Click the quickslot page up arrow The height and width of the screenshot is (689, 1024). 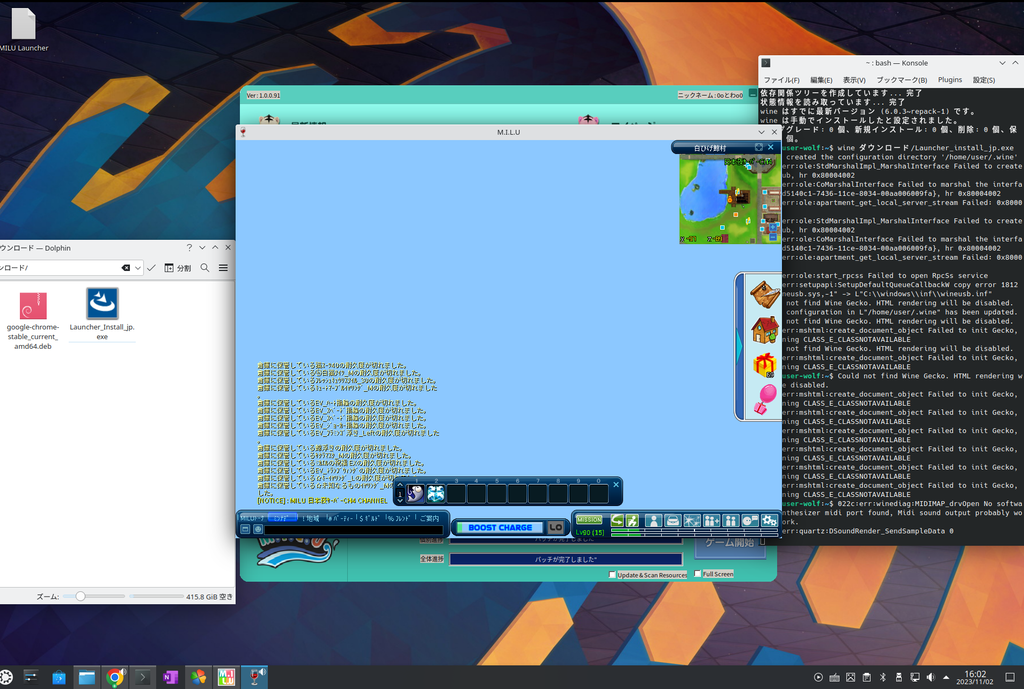400,485
